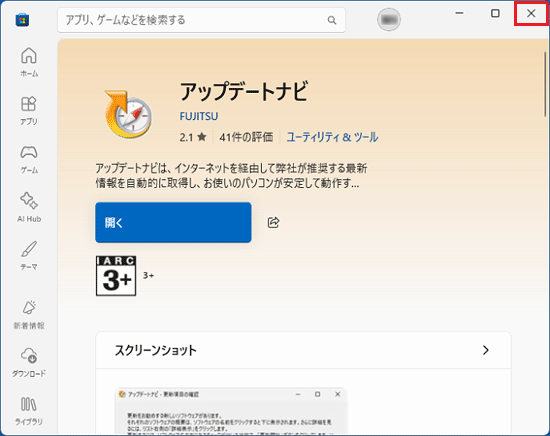Screen dimensions: 550x436
Task: Click the スクリーンショット heading
Action: click(x=156, y=350)
